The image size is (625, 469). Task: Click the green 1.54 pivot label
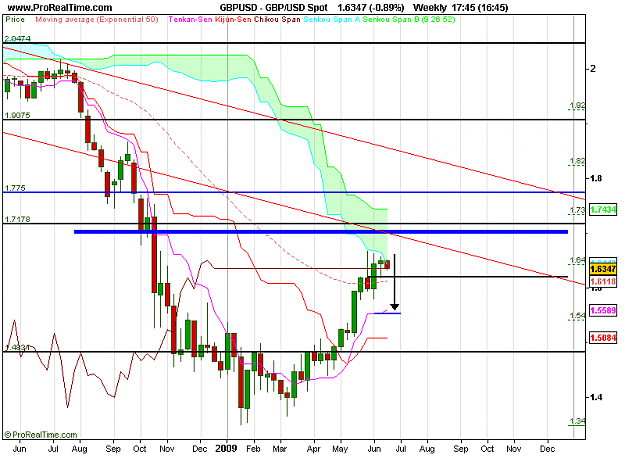coord(577,316)
